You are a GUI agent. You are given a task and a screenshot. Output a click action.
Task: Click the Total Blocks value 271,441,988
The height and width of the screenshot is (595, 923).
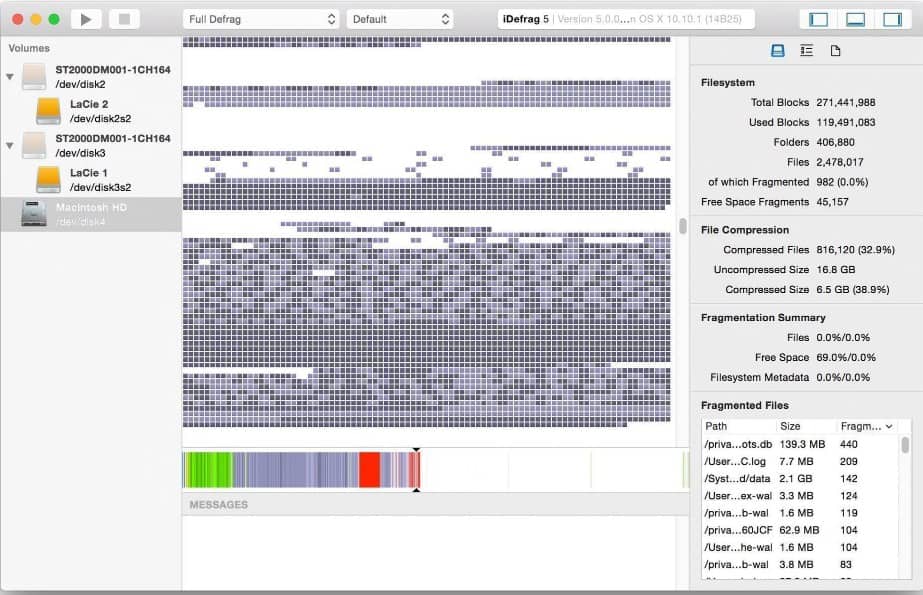tap(846, 102)
